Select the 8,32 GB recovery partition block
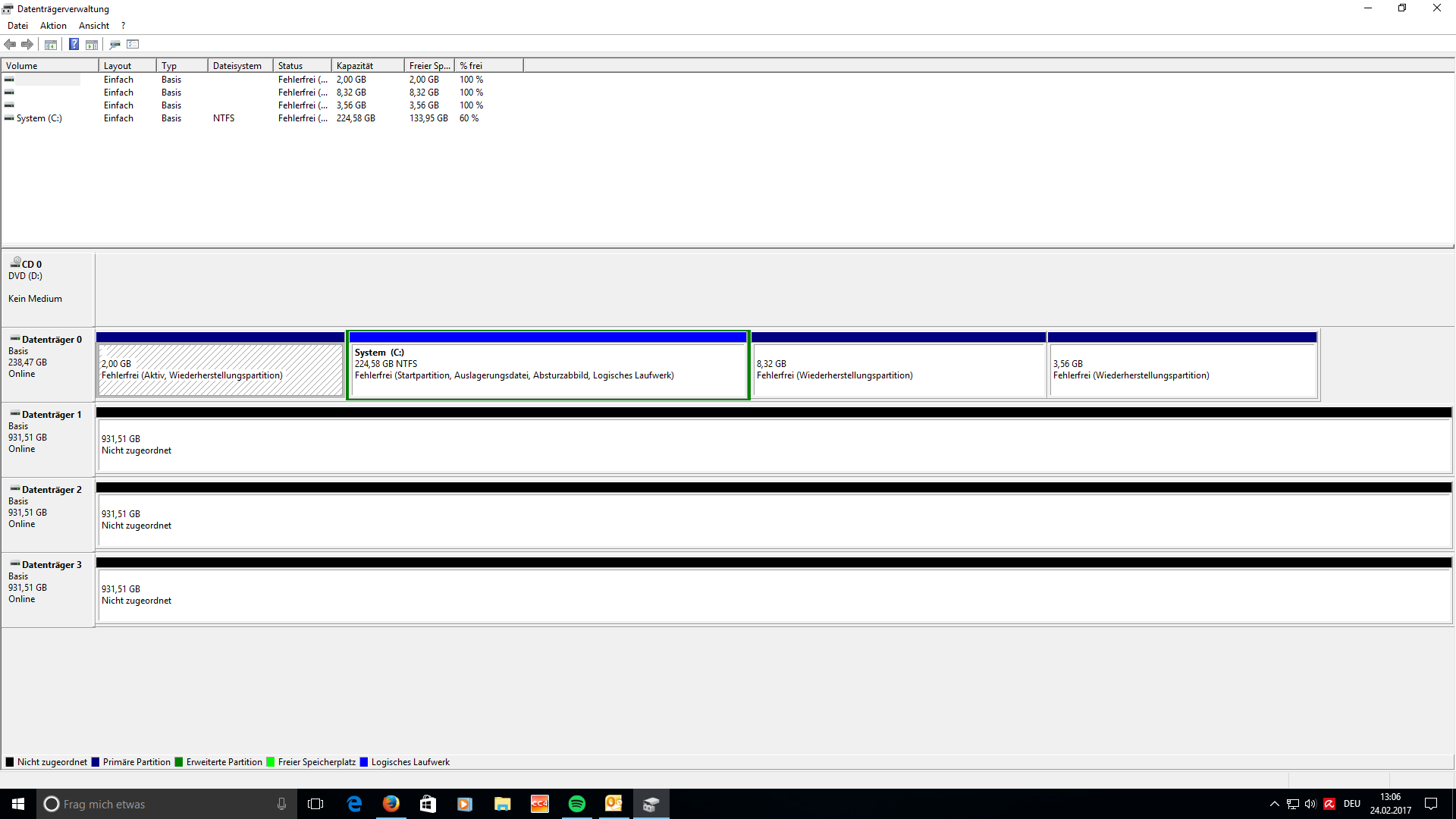1456x819 pixels. click(898, 369)
